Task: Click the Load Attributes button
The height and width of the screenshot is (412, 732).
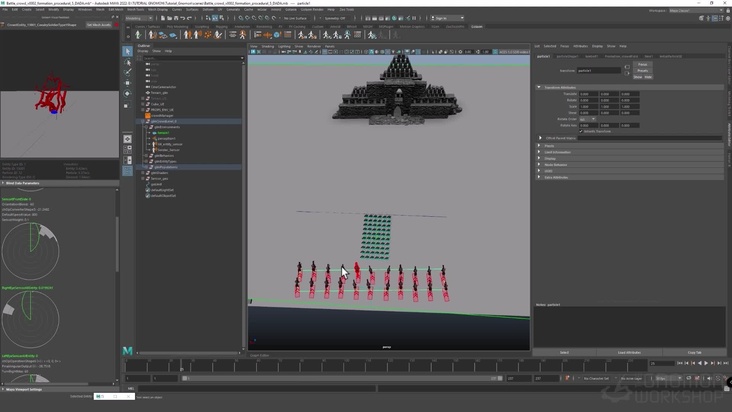Action: pyautogui.click(x=629, y=352)
